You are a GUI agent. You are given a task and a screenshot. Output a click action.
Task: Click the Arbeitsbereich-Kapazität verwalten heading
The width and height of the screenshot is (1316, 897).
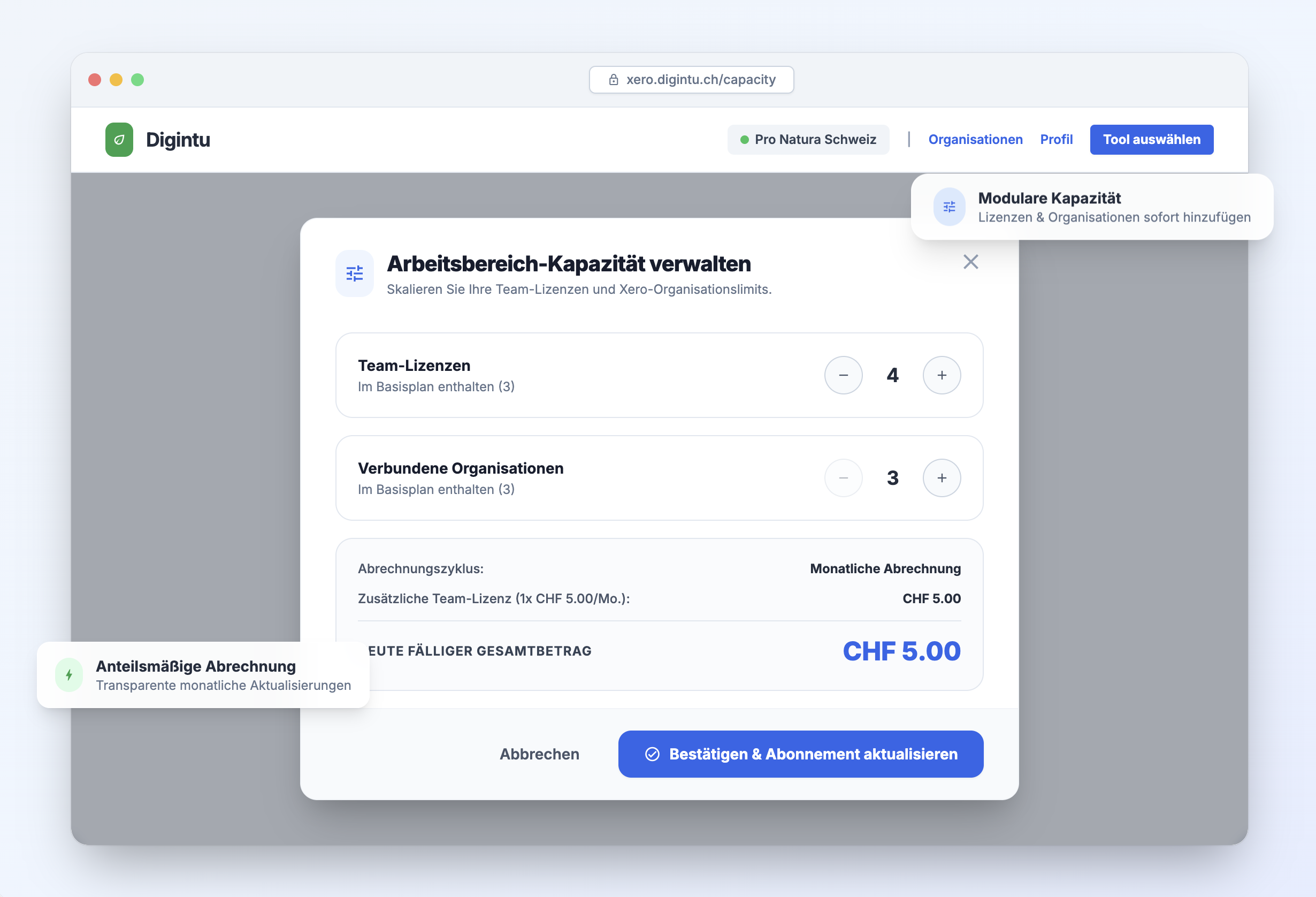click(x=569, y=264)
